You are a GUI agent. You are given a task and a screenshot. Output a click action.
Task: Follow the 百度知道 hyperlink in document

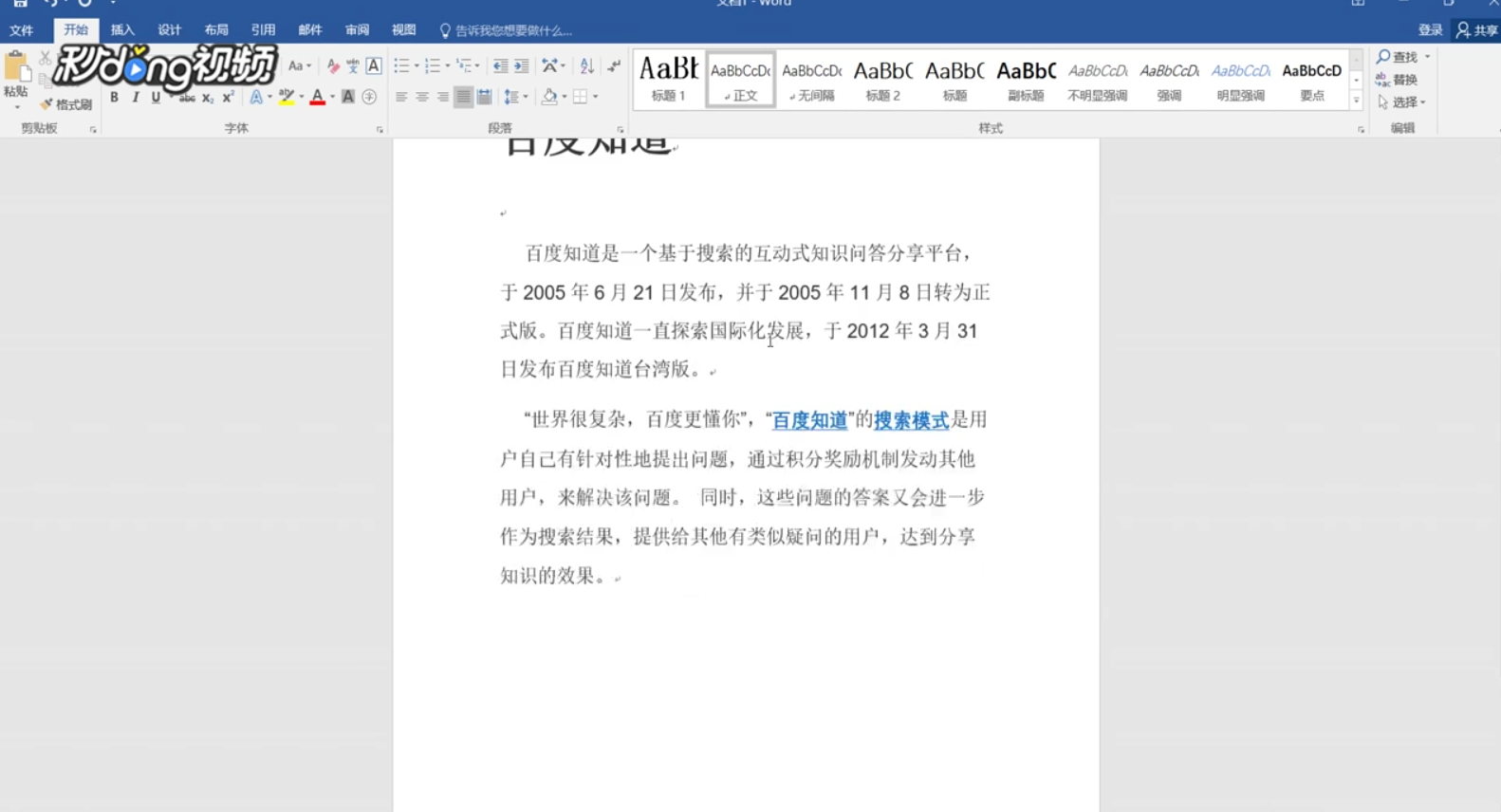tap(809, 420)
